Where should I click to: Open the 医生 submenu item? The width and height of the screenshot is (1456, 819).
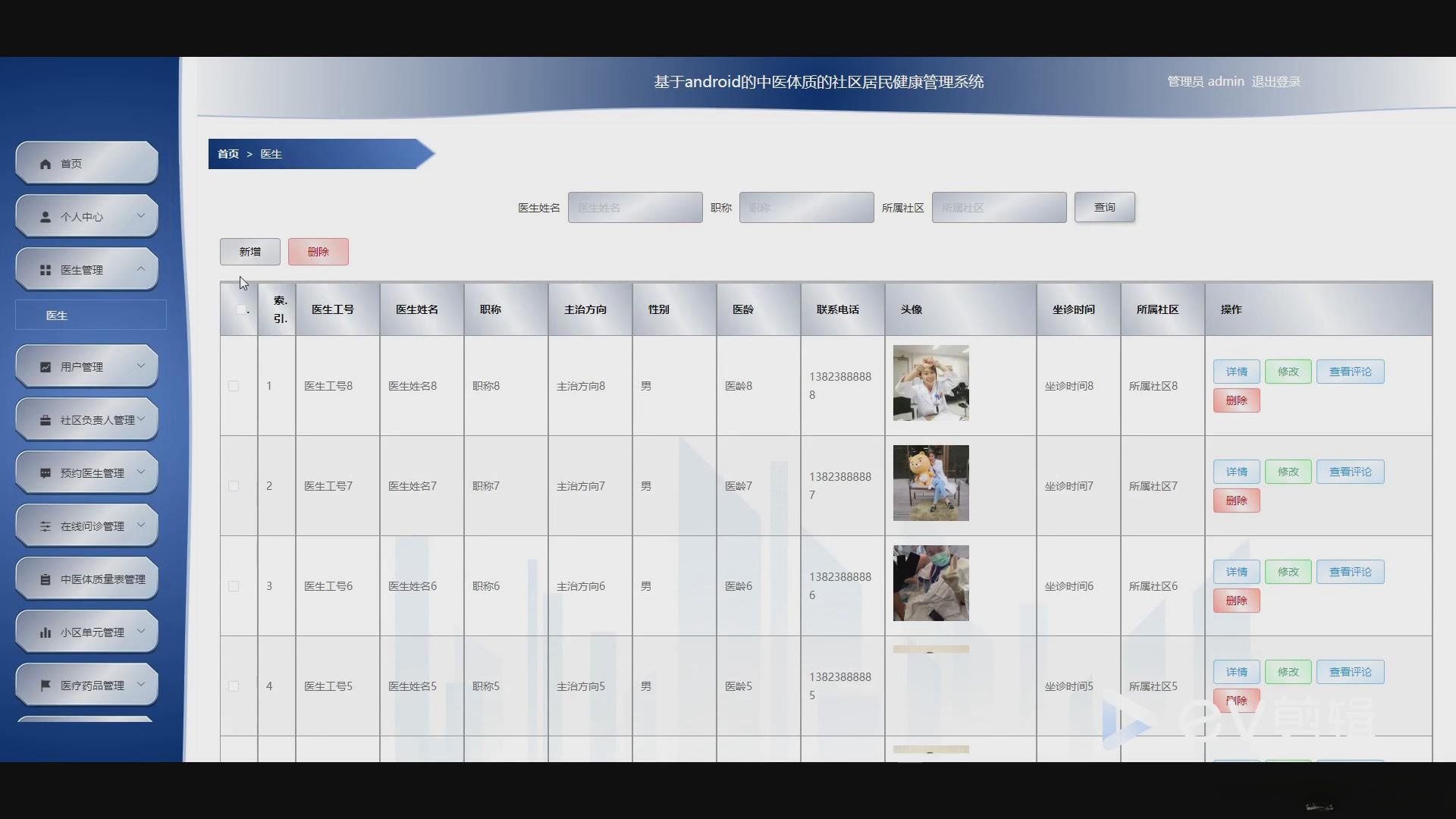pos(57,315)
